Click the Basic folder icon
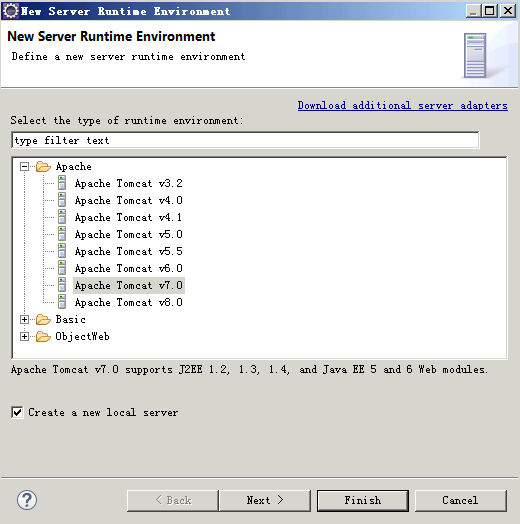Viewport: 520px width, 524px height. tap(43, 319)
